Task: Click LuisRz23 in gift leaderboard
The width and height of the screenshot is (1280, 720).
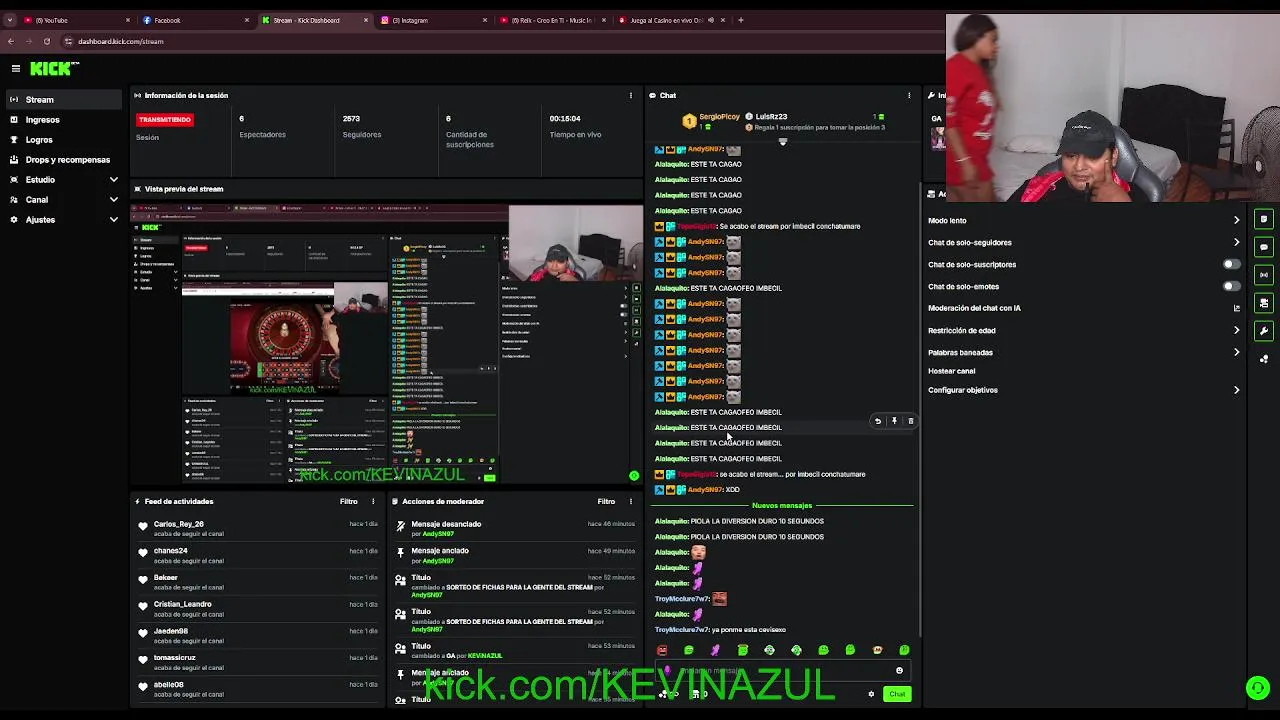Action: (771, 117)
